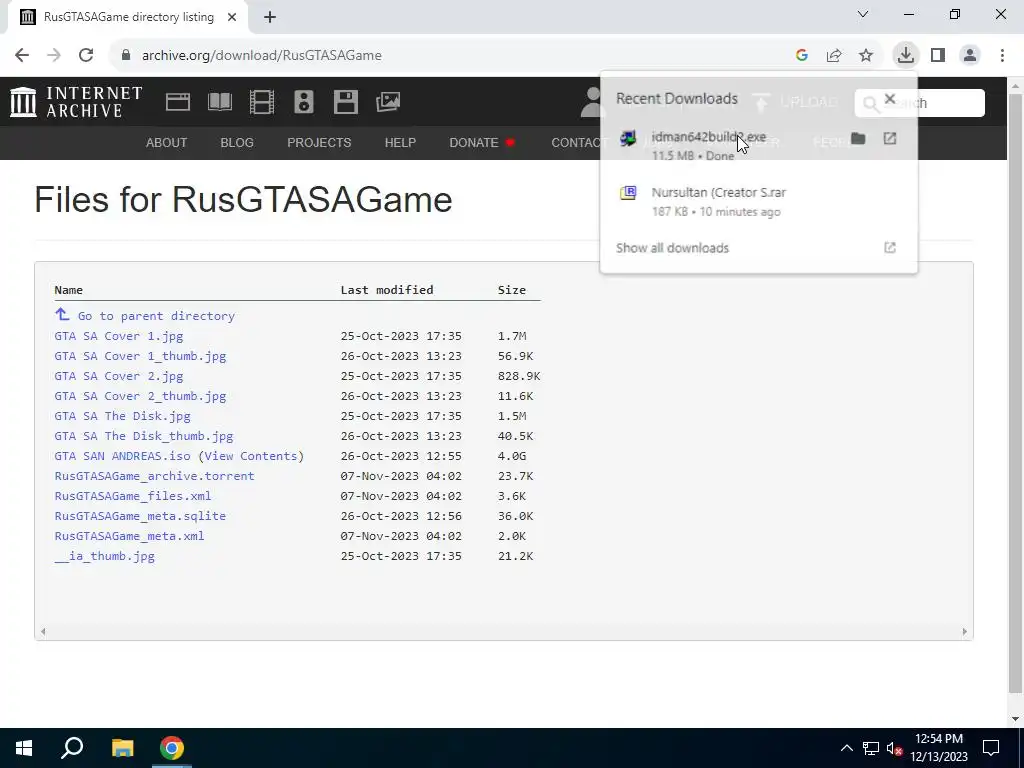This screenshot has height=768, width=1024.
Task: Open the Audio speaker icon
Action: coord(304,102)
